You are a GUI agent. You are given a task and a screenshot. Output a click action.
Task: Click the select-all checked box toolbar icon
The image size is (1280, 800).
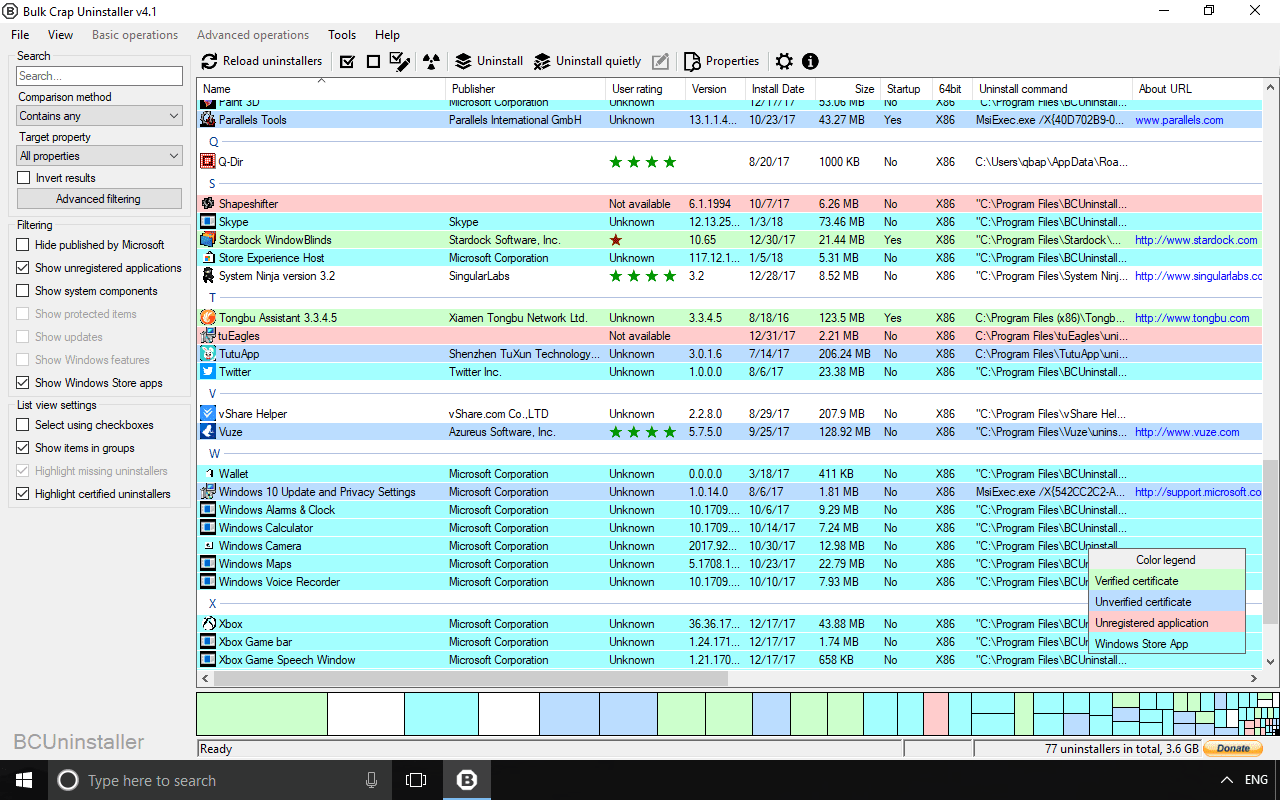347,61
